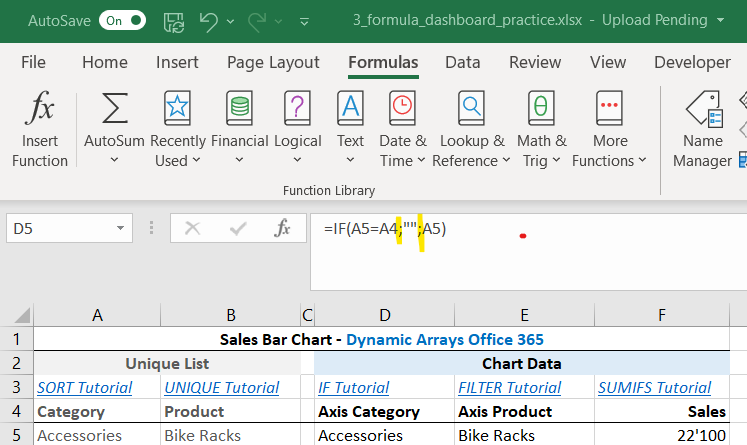
Task: Select column D header
Action: tap(384, 315)
